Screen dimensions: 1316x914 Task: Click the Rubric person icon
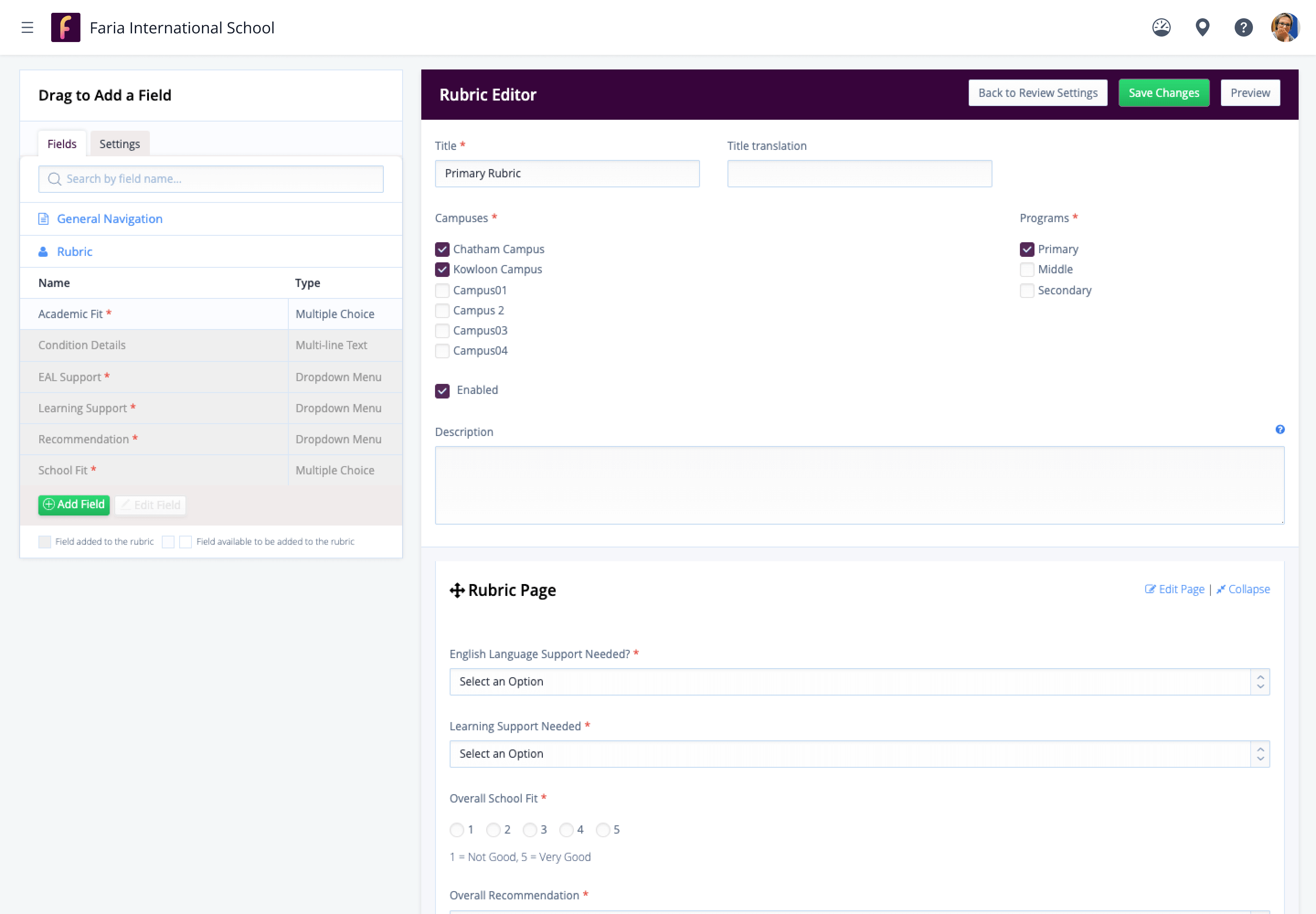click(x=43, y=252)
